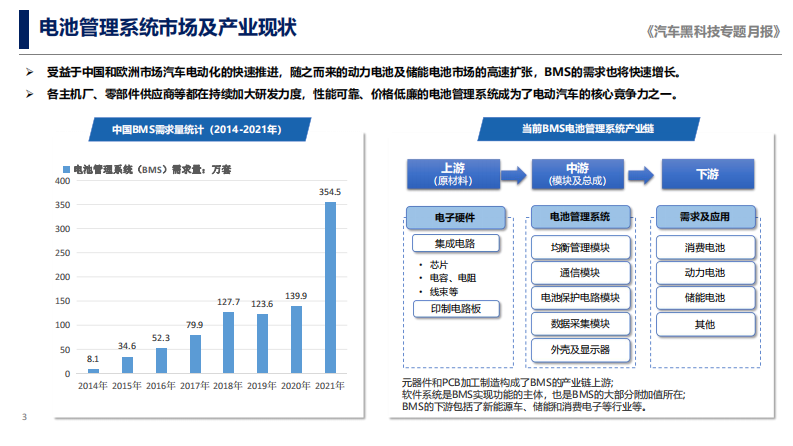This screenshot has height=446, width=793.
Task: Select the 上游(原材料) header box
Action: click(453, 174)
